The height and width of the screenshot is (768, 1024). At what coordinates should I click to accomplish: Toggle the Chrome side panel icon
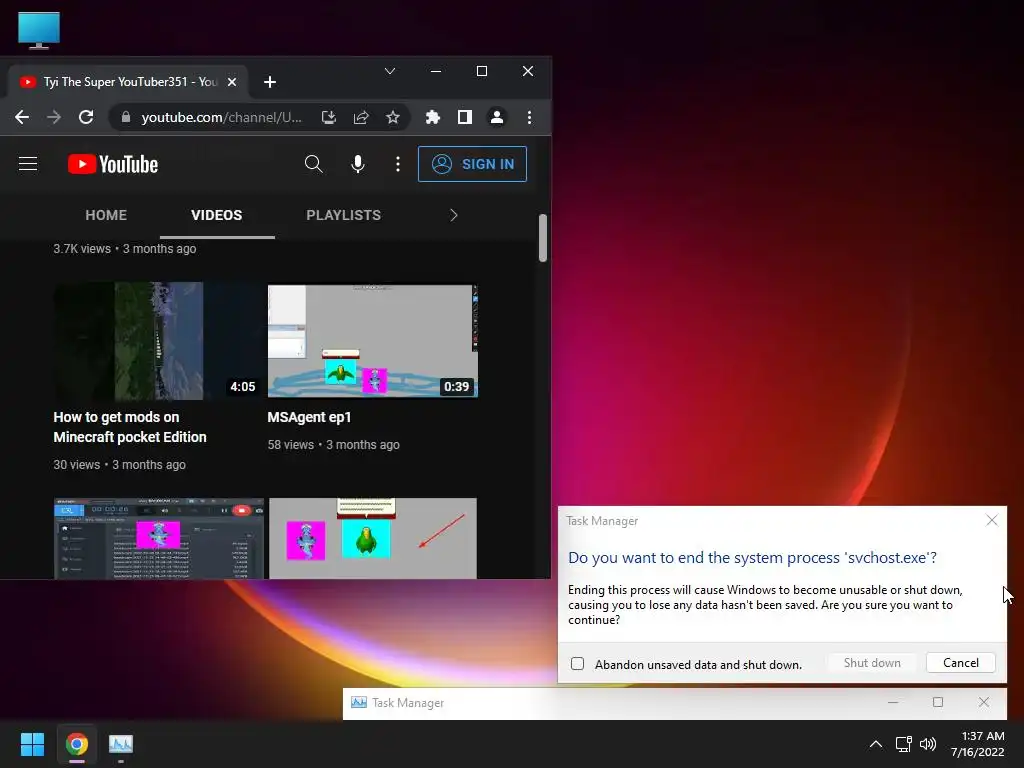(x=464, y=117)
